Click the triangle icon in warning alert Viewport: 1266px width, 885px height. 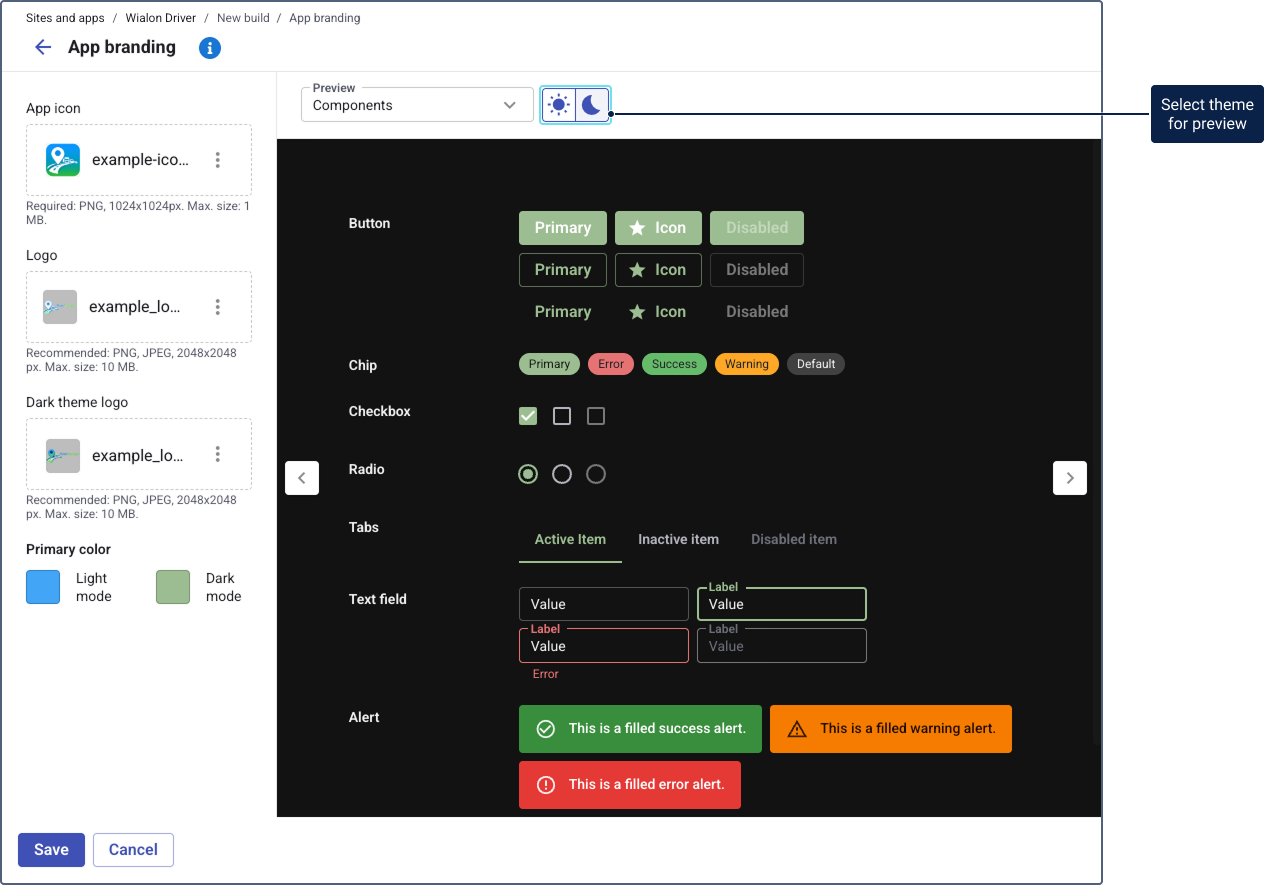click(797, 729)
